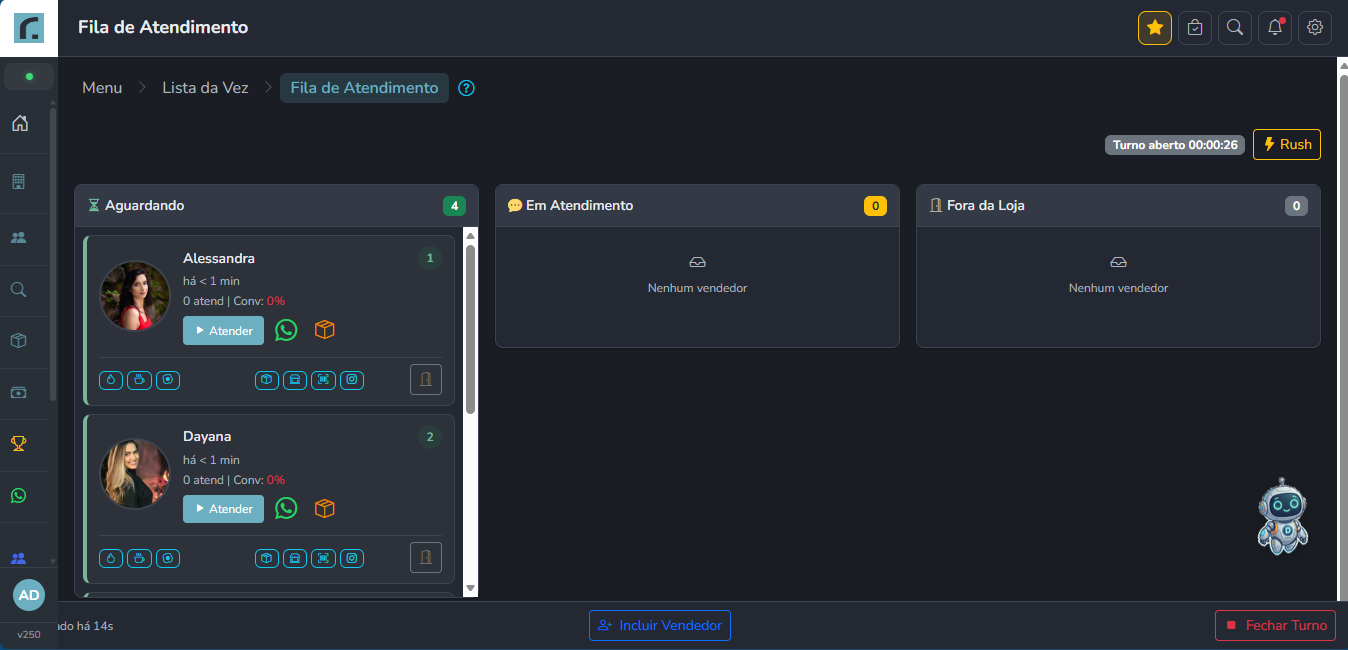The image size is (1348, 650).
Task: Click the Turno aberto timer badge
Action: pyautogui.click(x=1175, y=145)
